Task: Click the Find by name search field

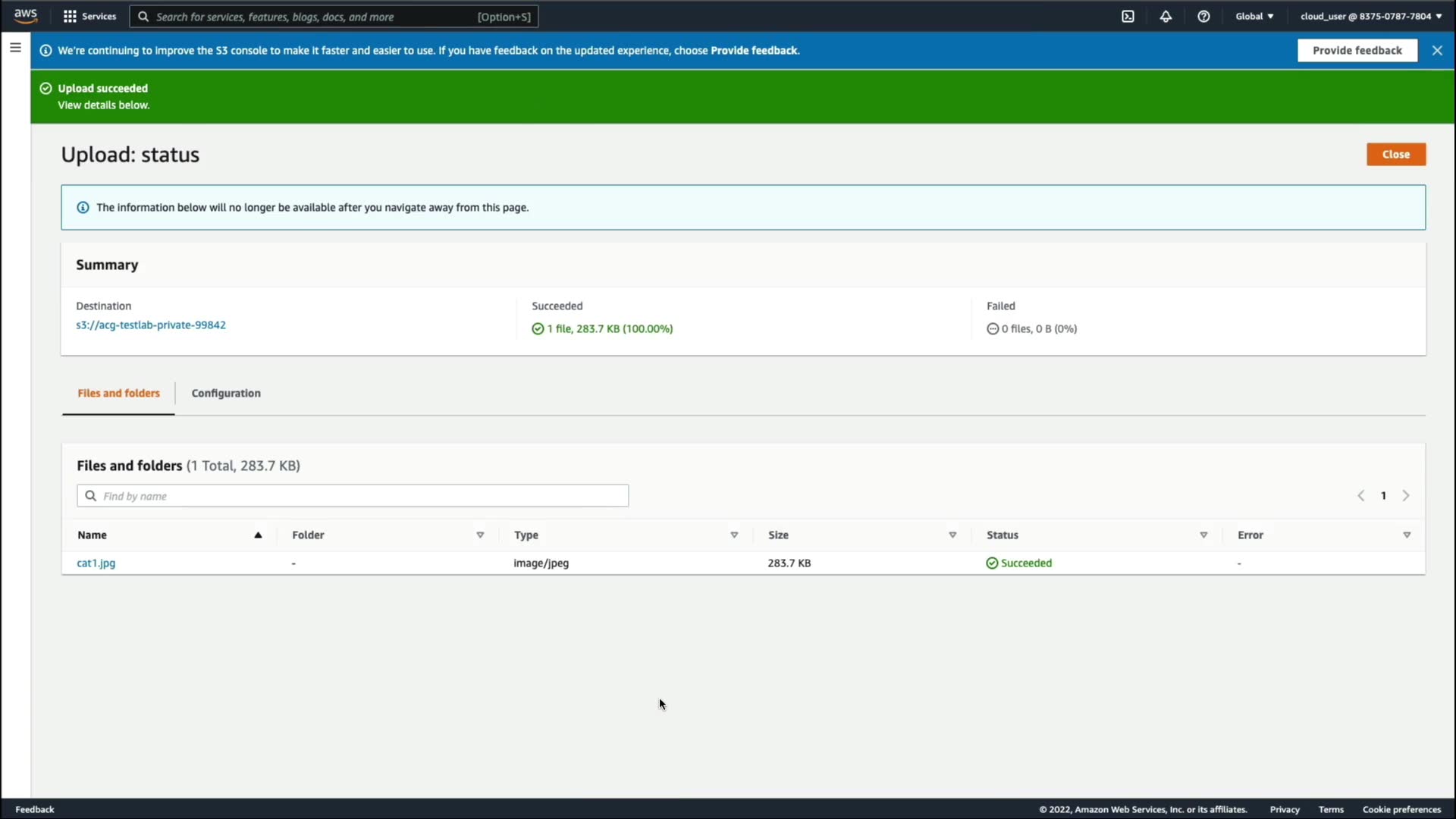Action: [353, 496]
